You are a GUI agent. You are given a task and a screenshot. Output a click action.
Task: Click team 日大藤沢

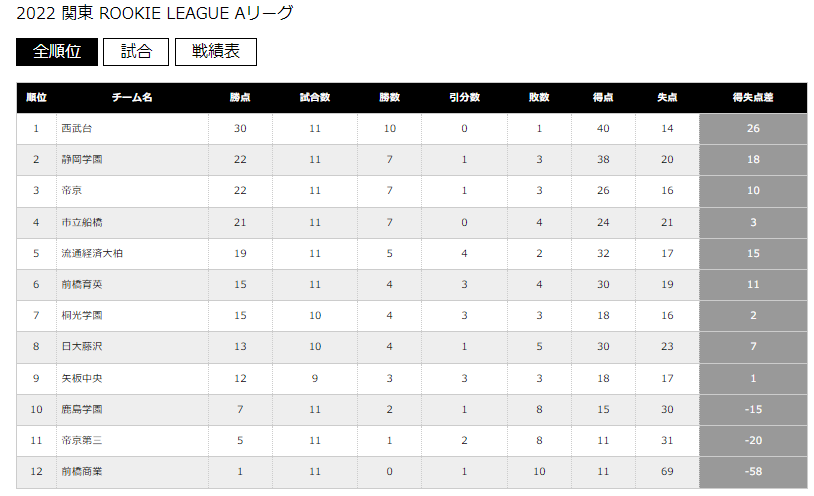point(82,346)
